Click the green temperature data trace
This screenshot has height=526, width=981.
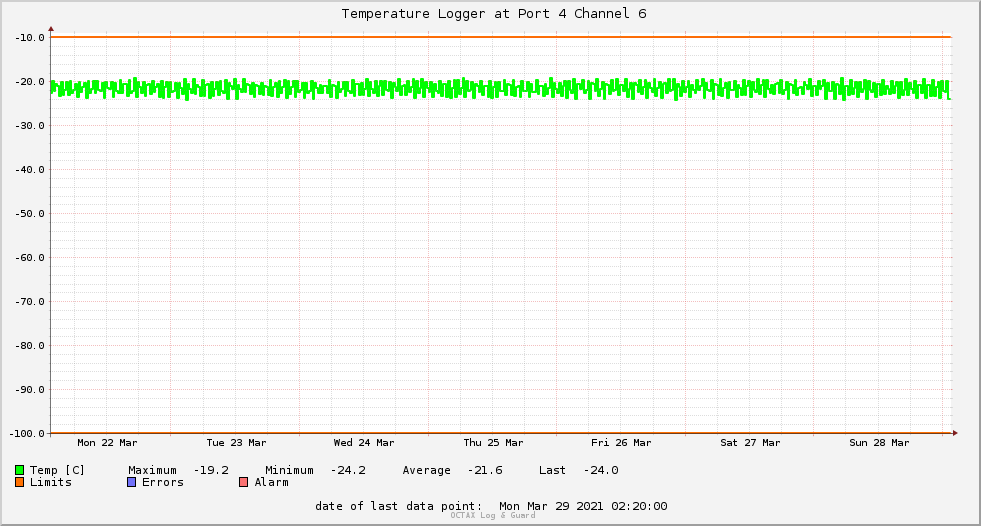501,89
